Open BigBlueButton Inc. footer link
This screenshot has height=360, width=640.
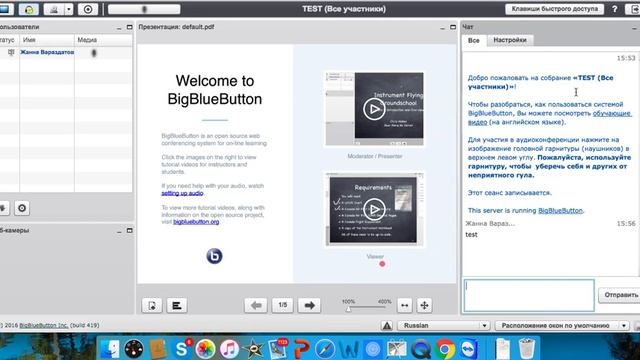pos(44,325)
